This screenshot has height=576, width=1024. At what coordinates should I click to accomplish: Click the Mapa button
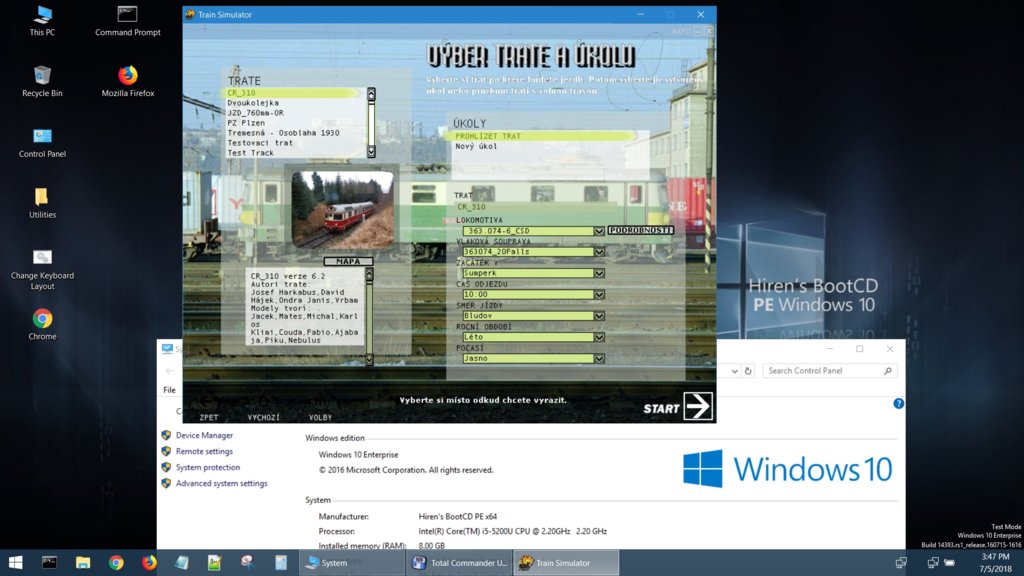pos(348,261)
